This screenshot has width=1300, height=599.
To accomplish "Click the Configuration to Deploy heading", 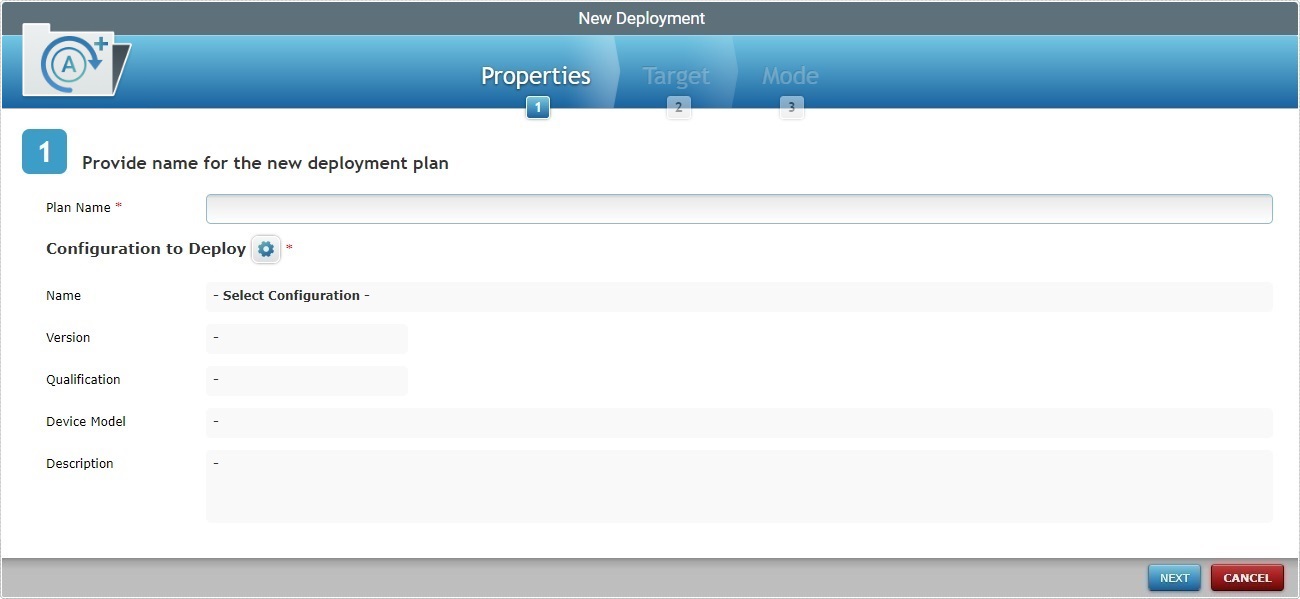I will click(145, 249).
